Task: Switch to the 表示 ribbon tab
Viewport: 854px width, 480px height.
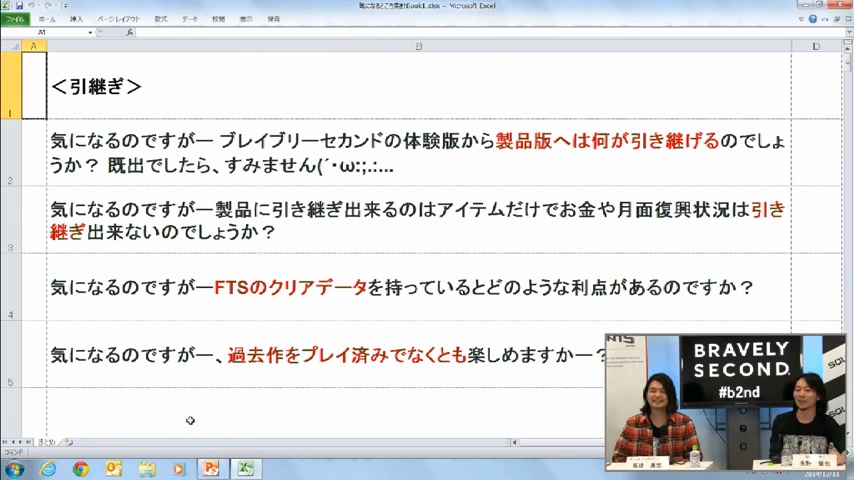Action: pos(246,19)
